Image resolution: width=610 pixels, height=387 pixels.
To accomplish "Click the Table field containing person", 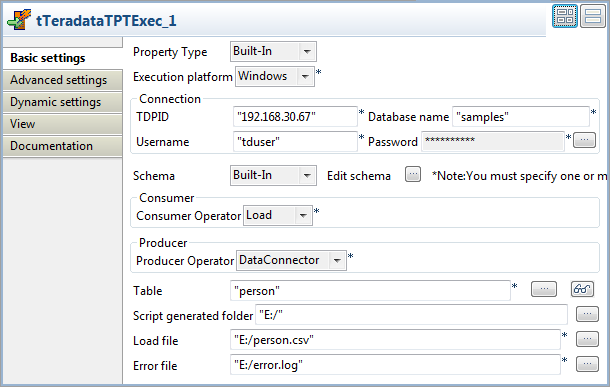I will [370, 291].
